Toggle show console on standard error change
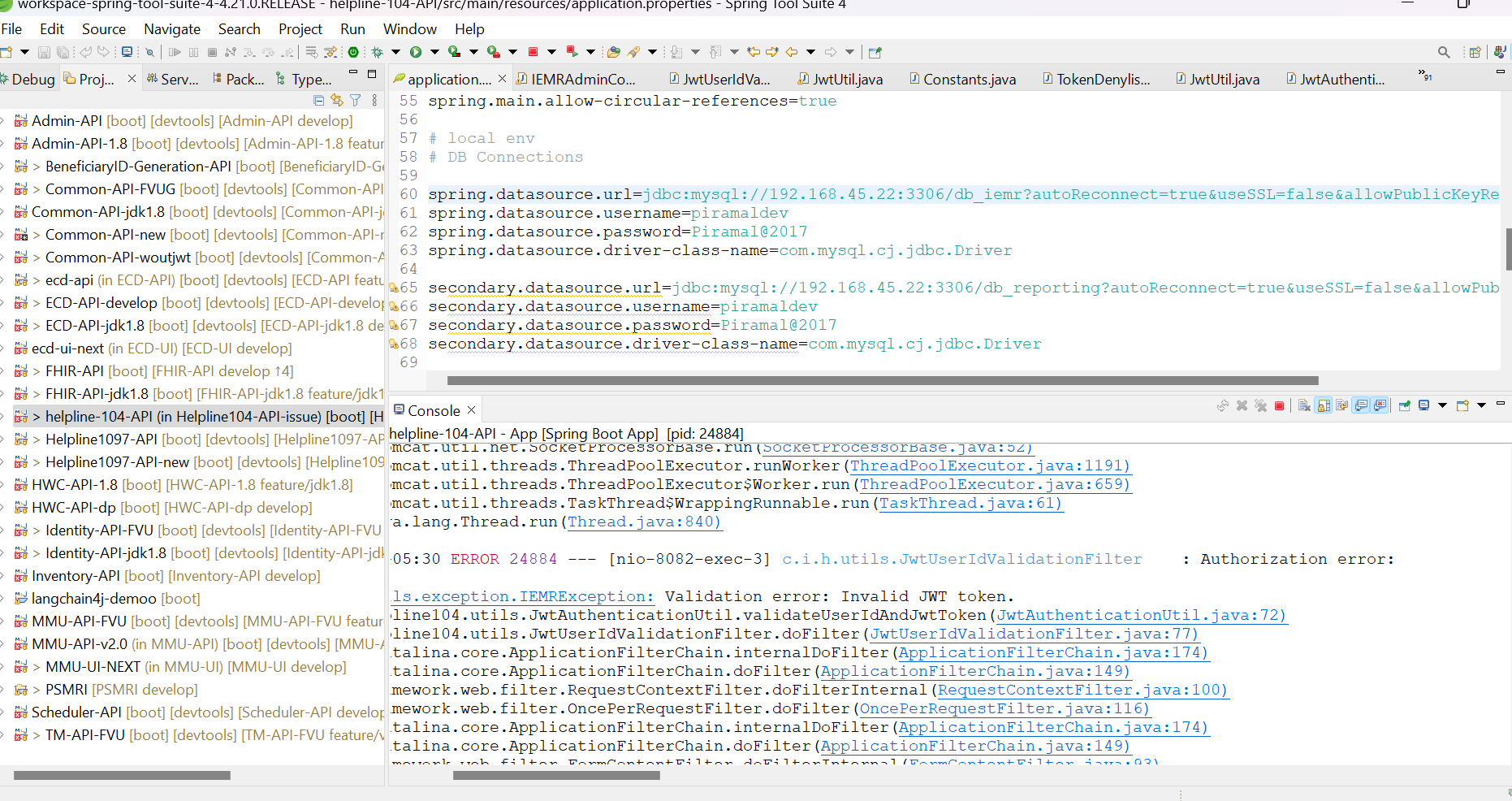 tap(1380, 405)
